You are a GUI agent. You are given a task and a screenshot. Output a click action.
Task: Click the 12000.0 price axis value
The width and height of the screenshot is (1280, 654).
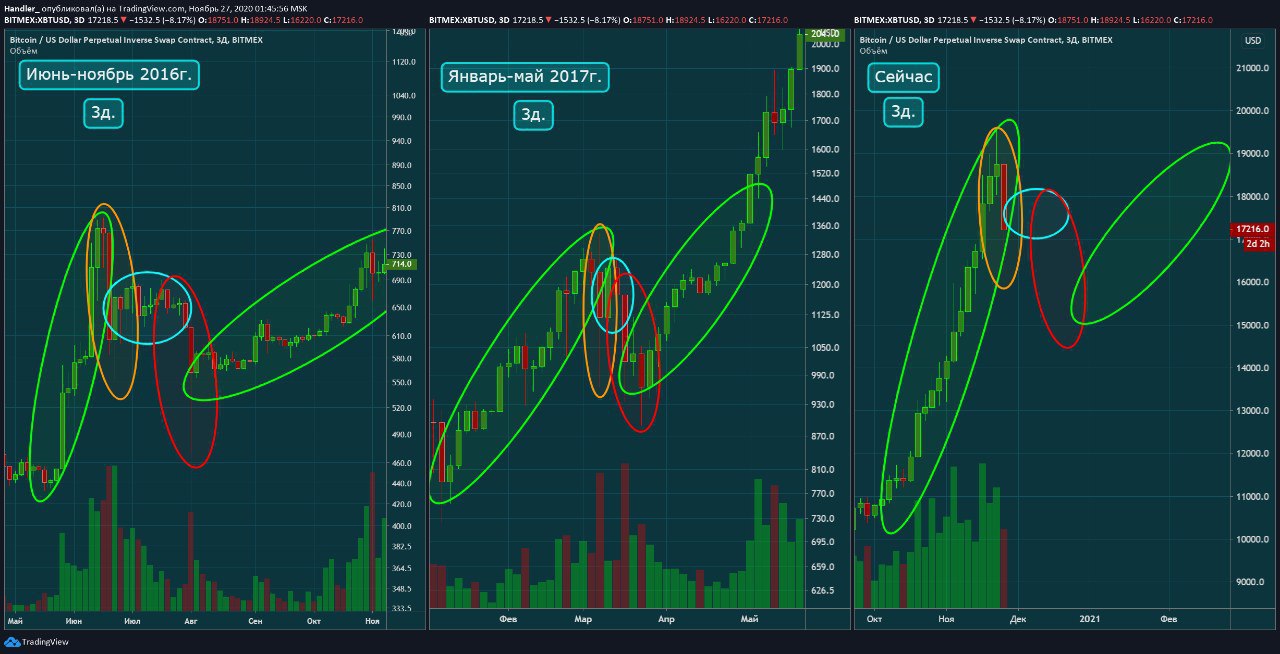(1252, 454)
